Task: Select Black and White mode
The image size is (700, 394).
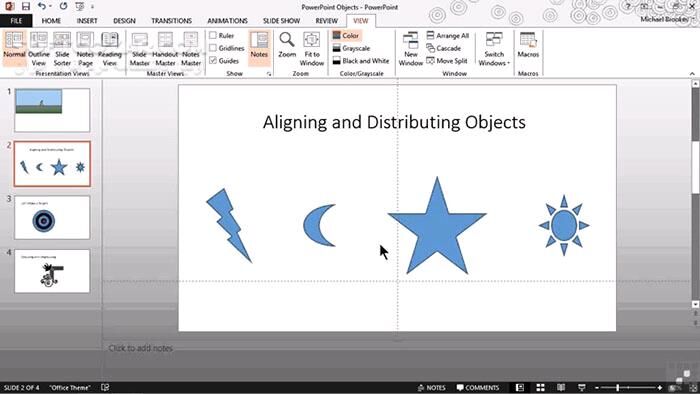Action: 361,60
